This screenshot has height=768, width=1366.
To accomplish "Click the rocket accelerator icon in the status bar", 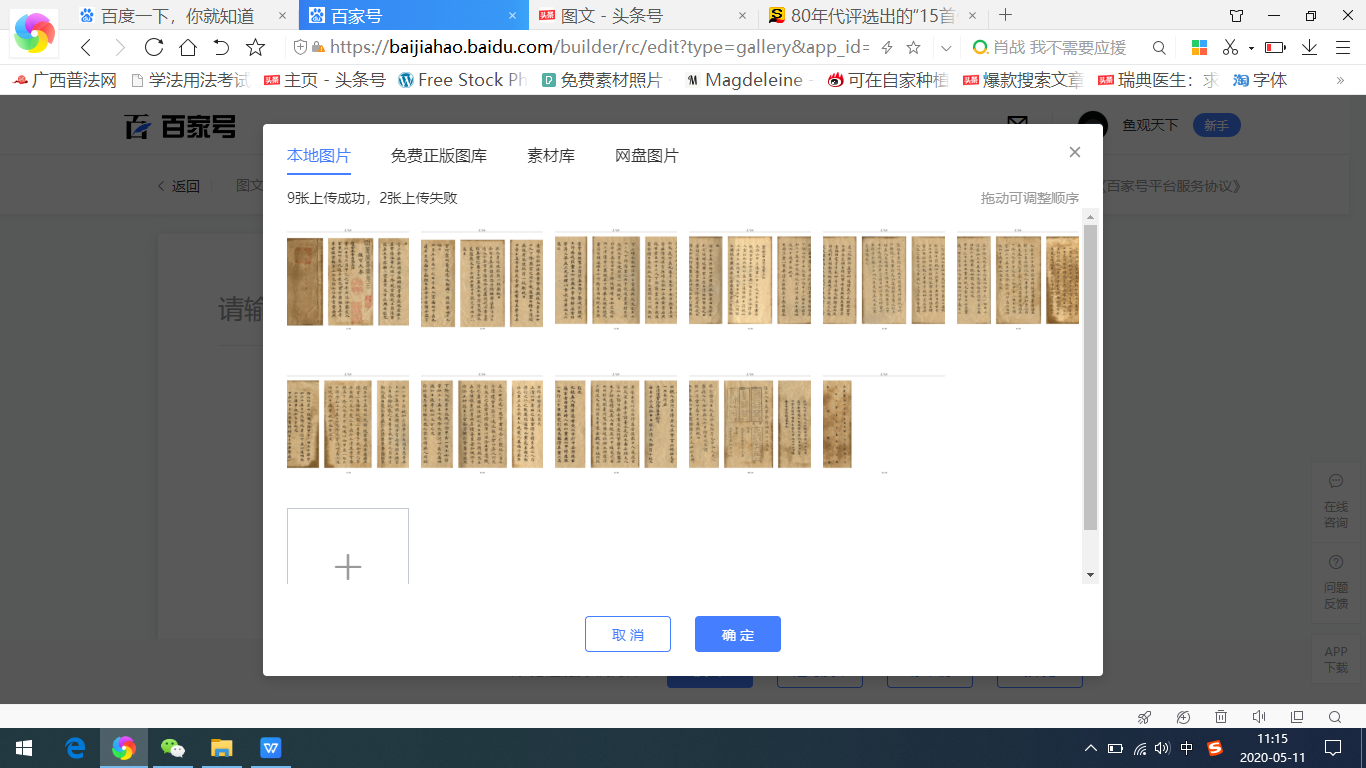I will 1145,717.
